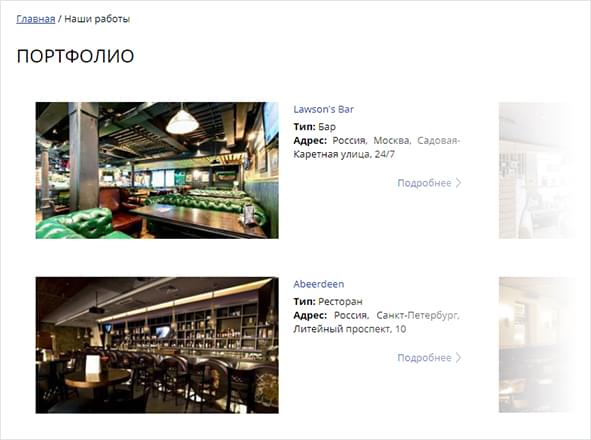Click the Тип: Ресторан label
The image size is (591, 440).
click(328, 302)
